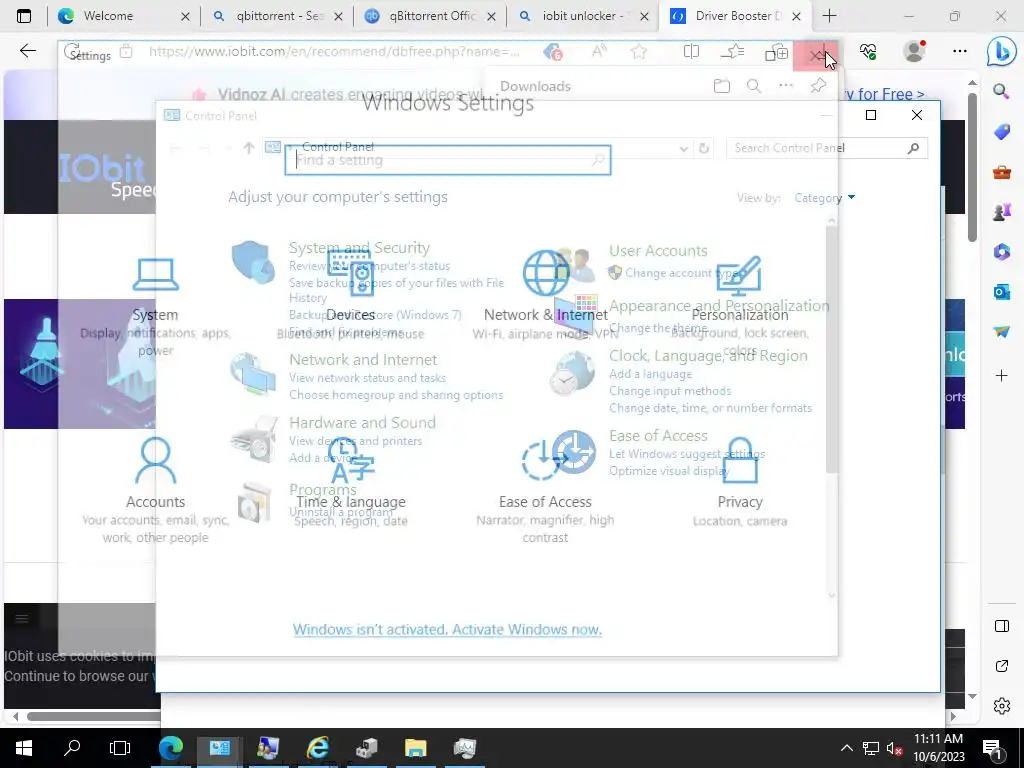The width and height of the screenshot is (1024, 768).
Task: Click Find a setting search box
Action: coord(448,160)
